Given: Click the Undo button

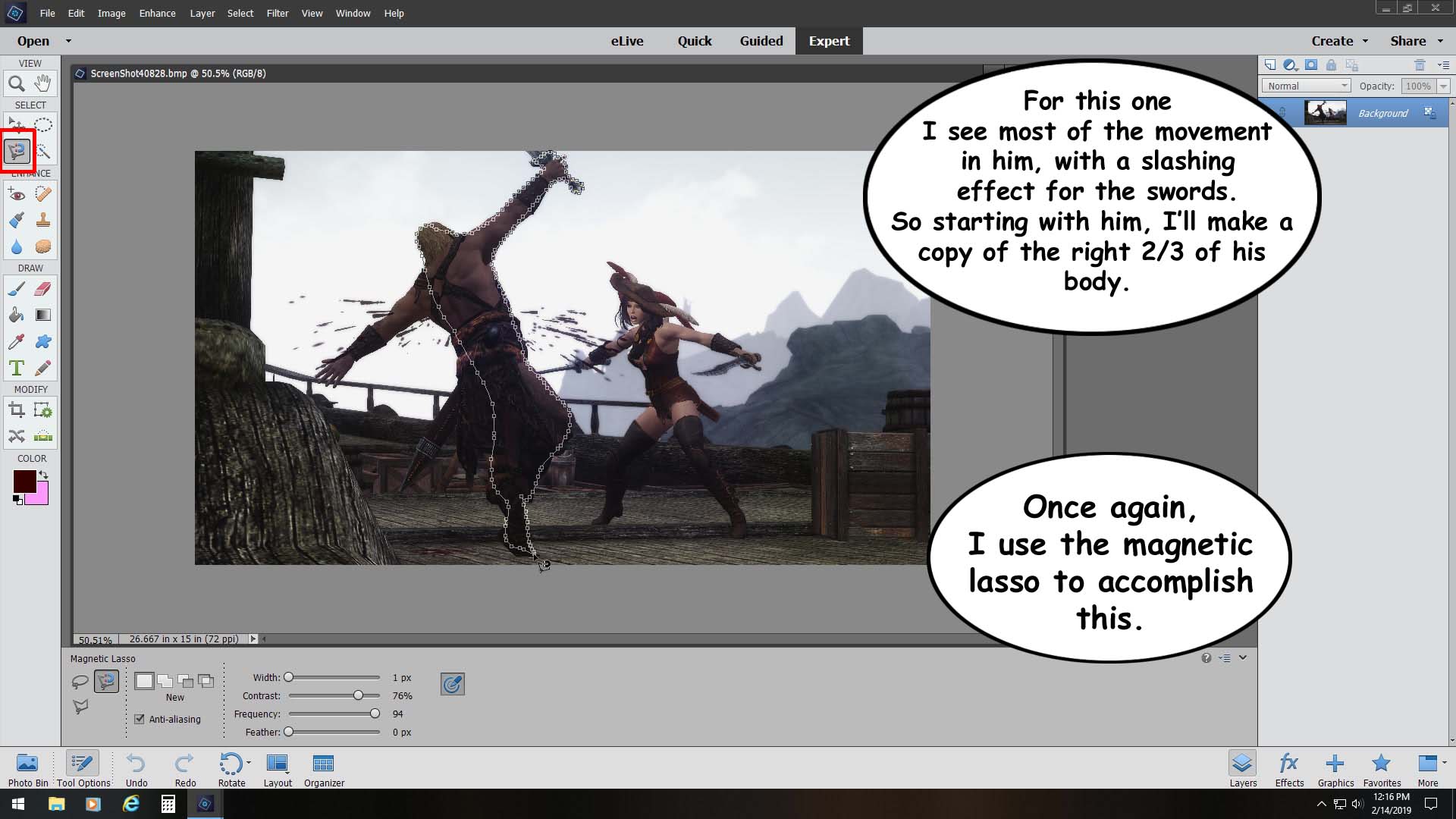Looking at the screenshot, I should pyautogui.click(x=136, y=769).
